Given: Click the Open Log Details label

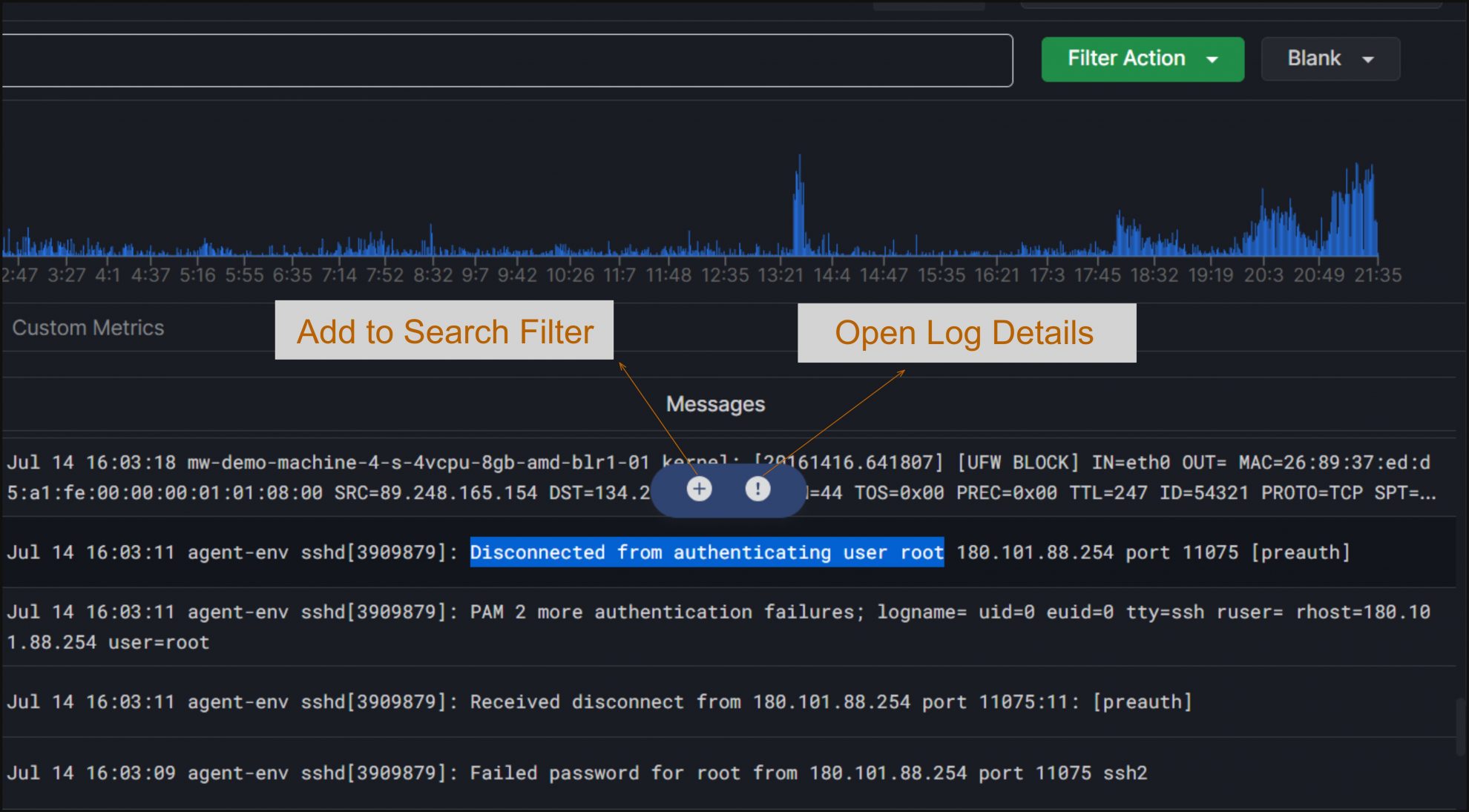Looking at the screenshot, I should point(965,332).
